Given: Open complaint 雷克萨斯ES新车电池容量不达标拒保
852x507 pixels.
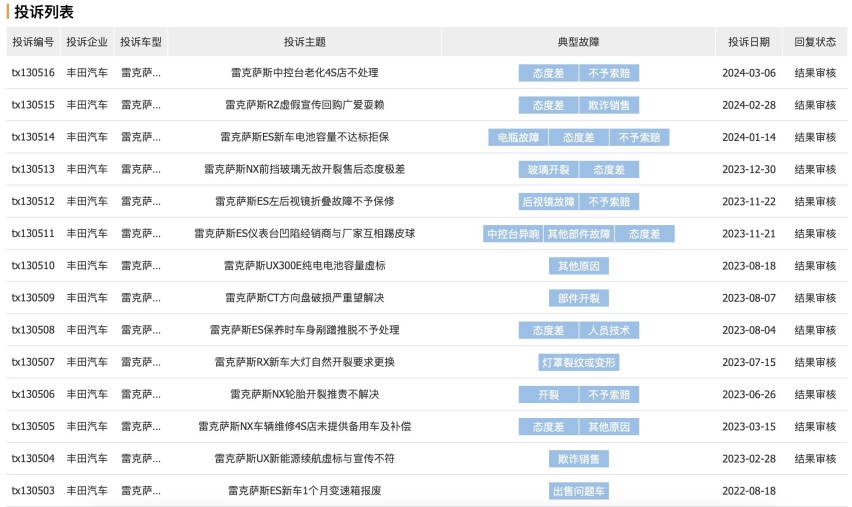Looking at the screenshot, I should (304, 137).
